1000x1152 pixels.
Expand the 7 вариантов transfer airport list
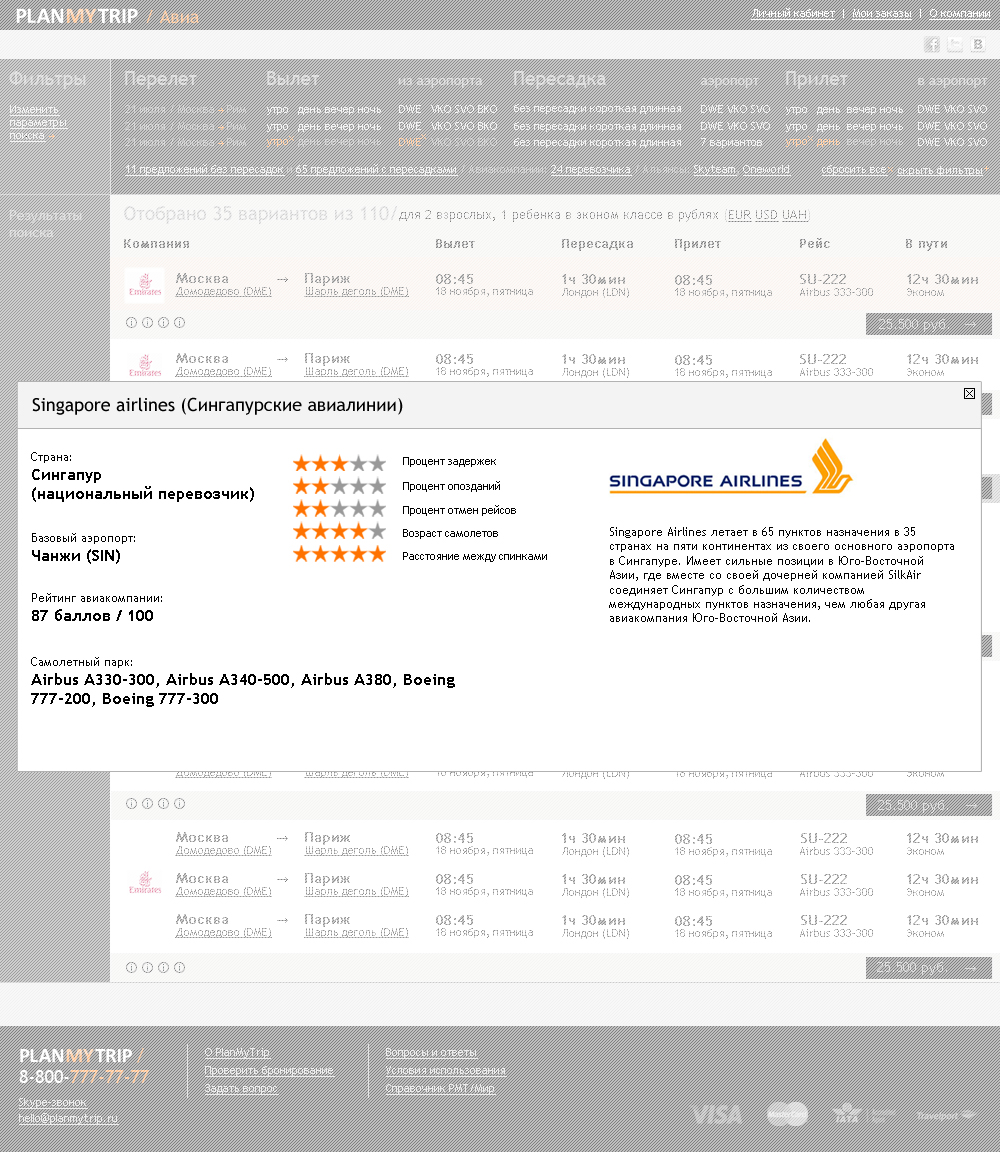point(731,142)
